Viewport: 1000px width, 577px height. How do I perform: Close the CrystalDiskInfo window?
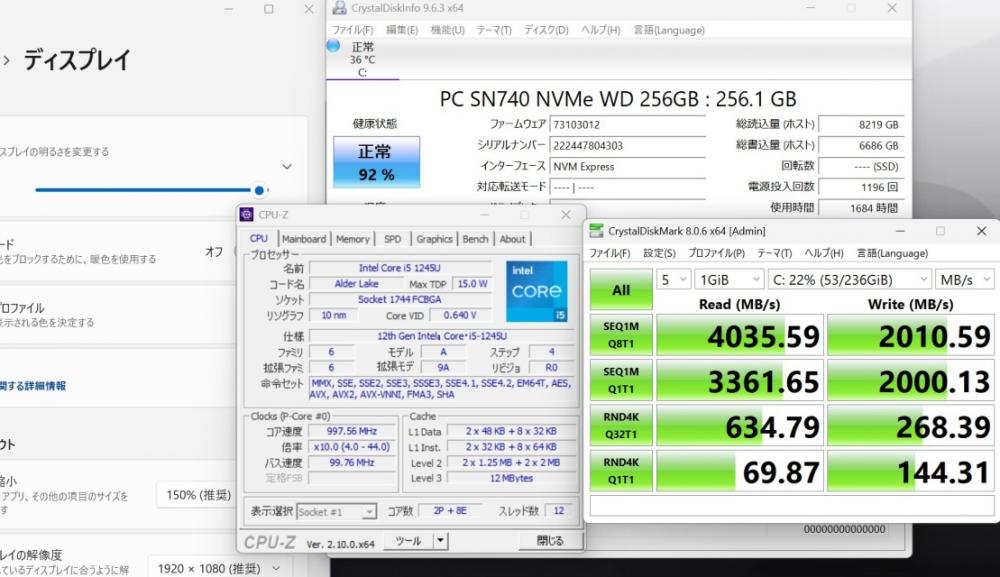pos(892,8)
